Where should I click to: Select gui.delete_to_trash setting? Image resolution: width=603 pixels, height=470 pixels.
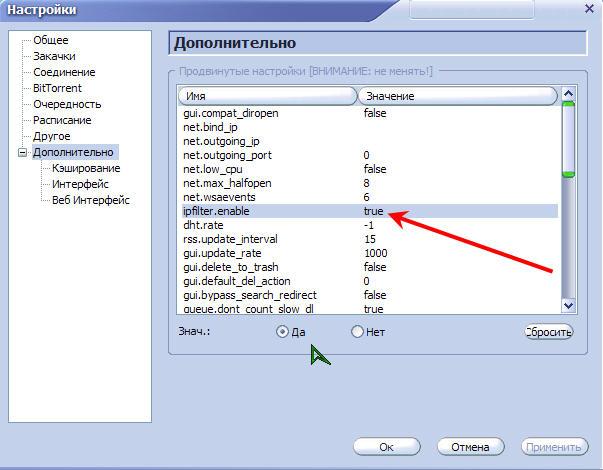370,267
